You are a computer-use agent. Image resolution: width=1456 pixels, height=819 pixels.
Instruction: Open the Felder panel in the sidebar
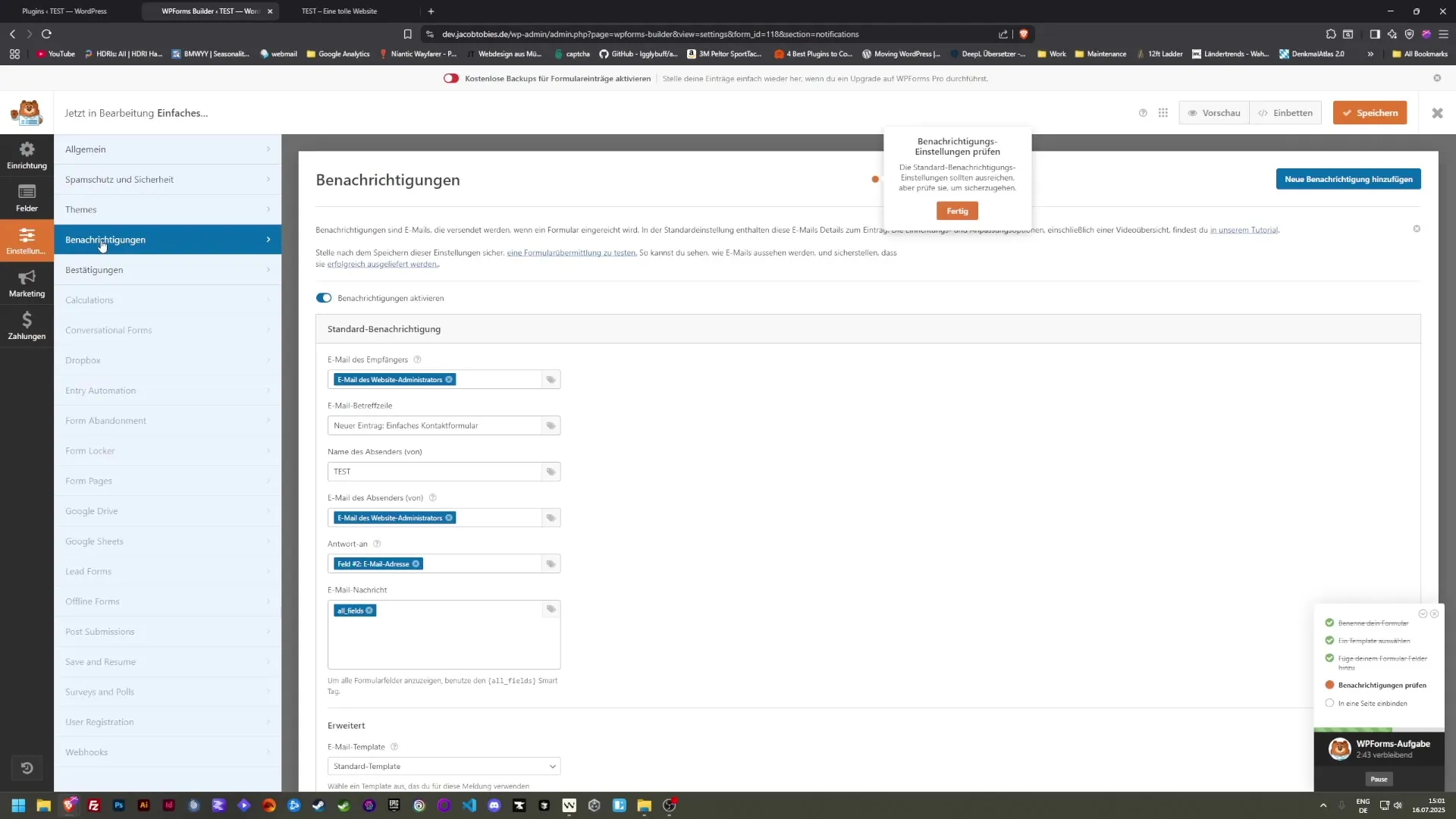tap(27, 198)
